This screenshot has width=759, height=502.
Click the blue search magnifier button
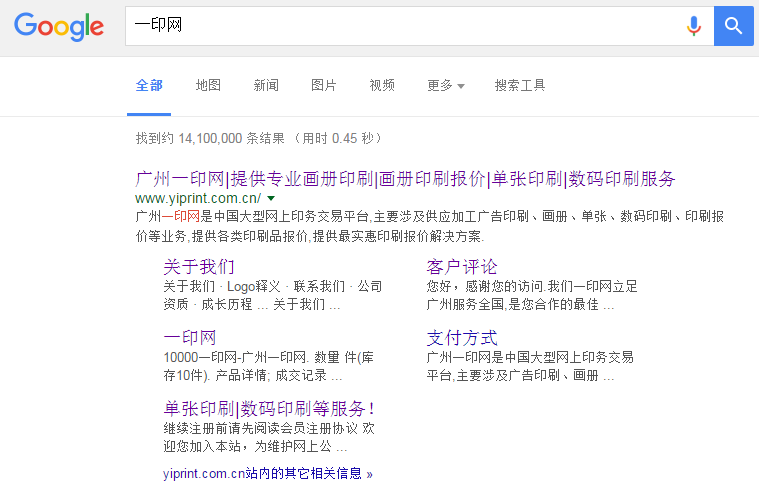(x=733, y=26)
